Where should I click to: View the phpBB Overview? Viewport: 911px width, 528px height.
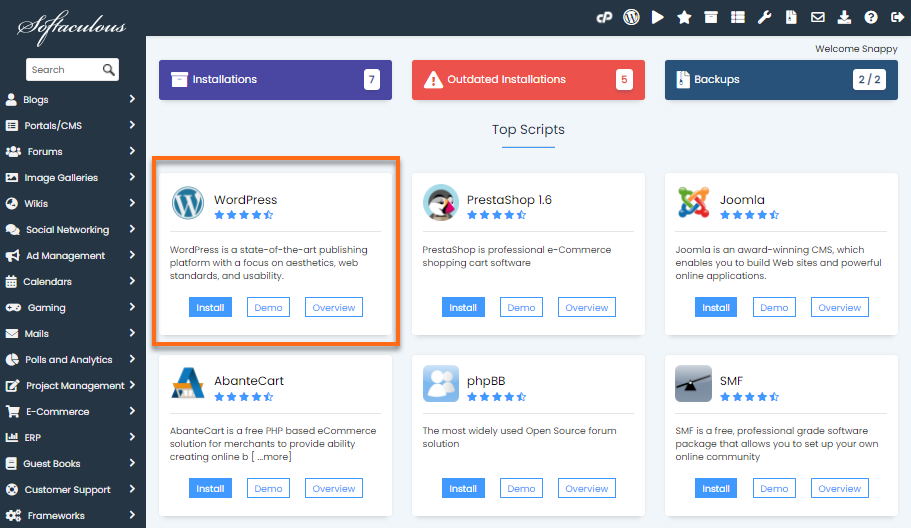pos(587,489)
